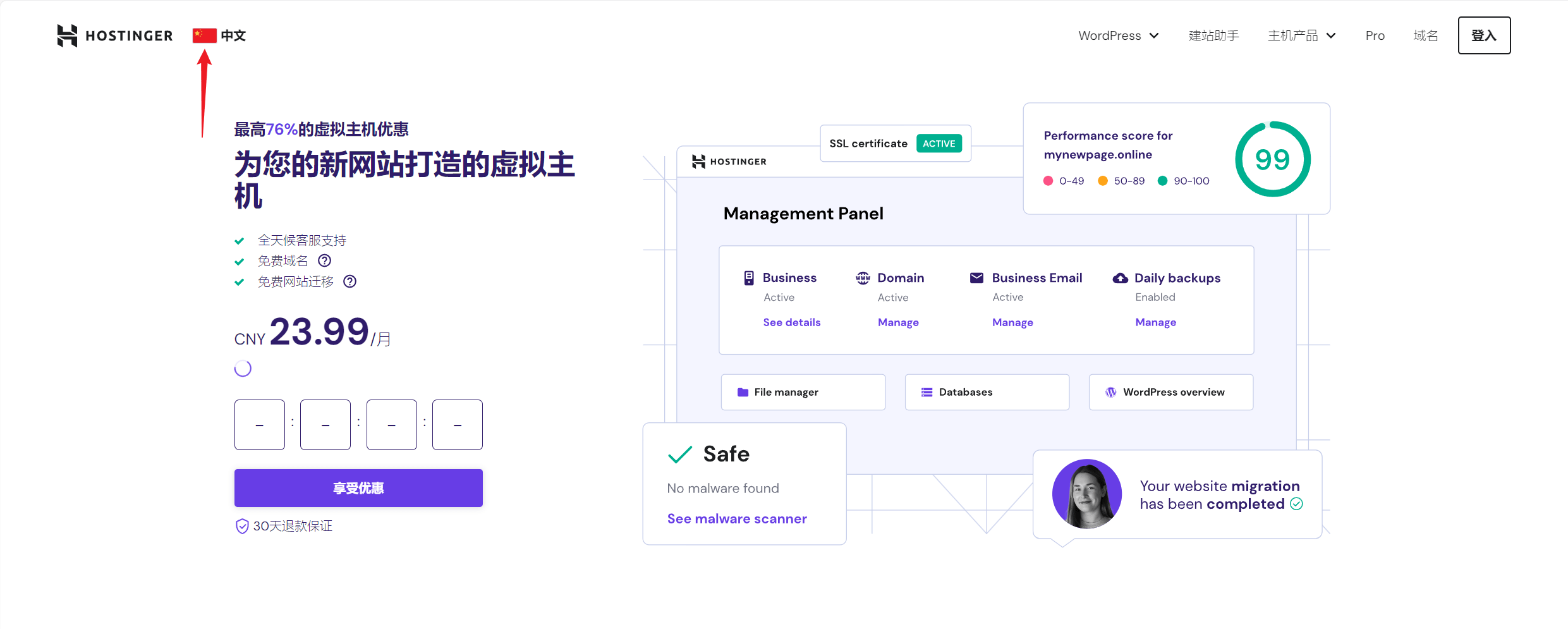The height and width of the screenshot is (629, 1568).
Task: Click the orange 50-89 legend dot
Action: pos(1103,181)
